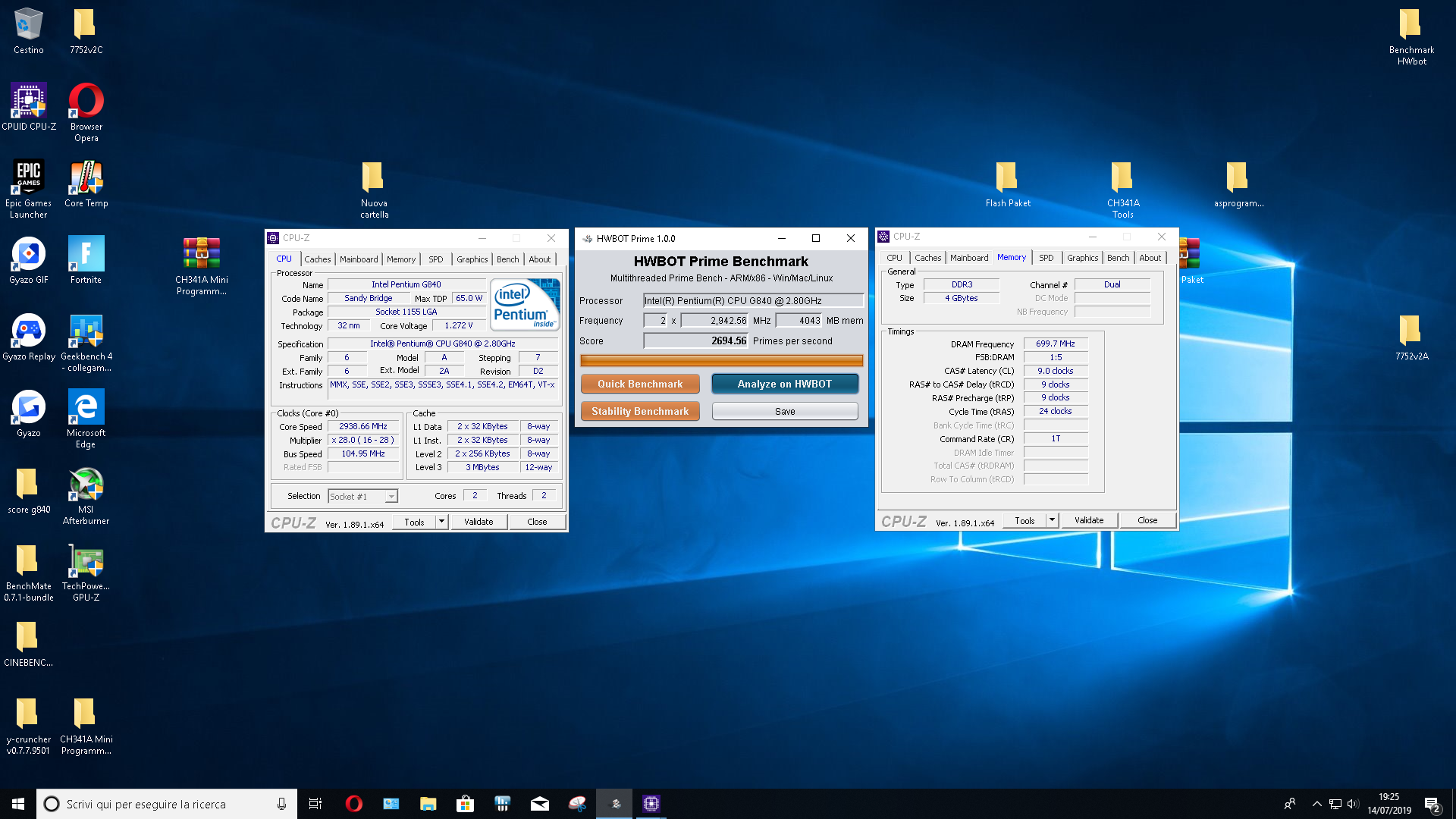Open the Nuova cartella folder

(x=374, y=188)
